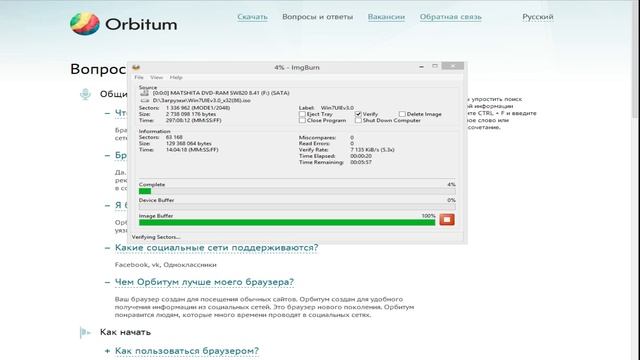Image resolution: width=640 pixels, height=360 pixels.
Task: Open the Обратная связь link
Action: click(x=451, y=17)
